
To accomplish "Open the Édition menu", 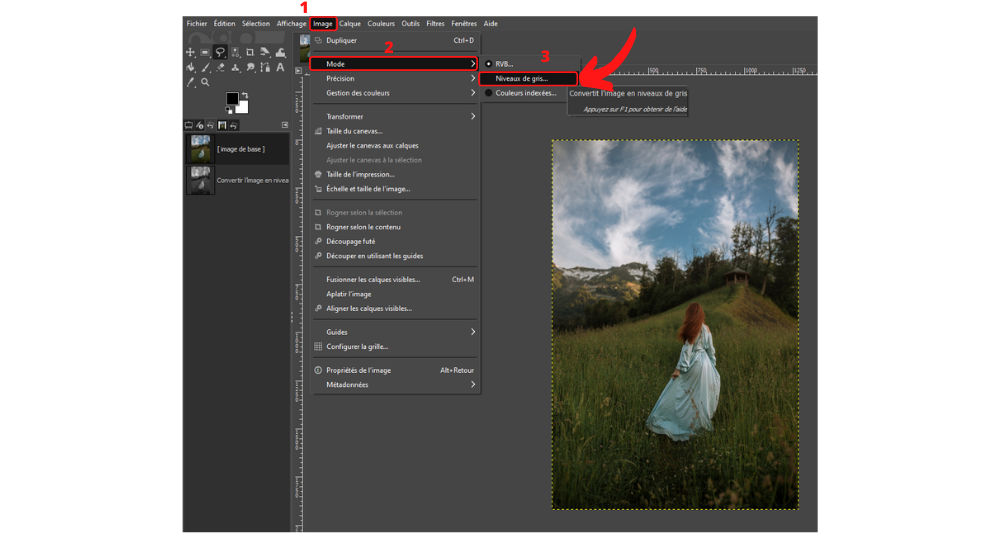I will pyautogui.click(x=224, y=24).
